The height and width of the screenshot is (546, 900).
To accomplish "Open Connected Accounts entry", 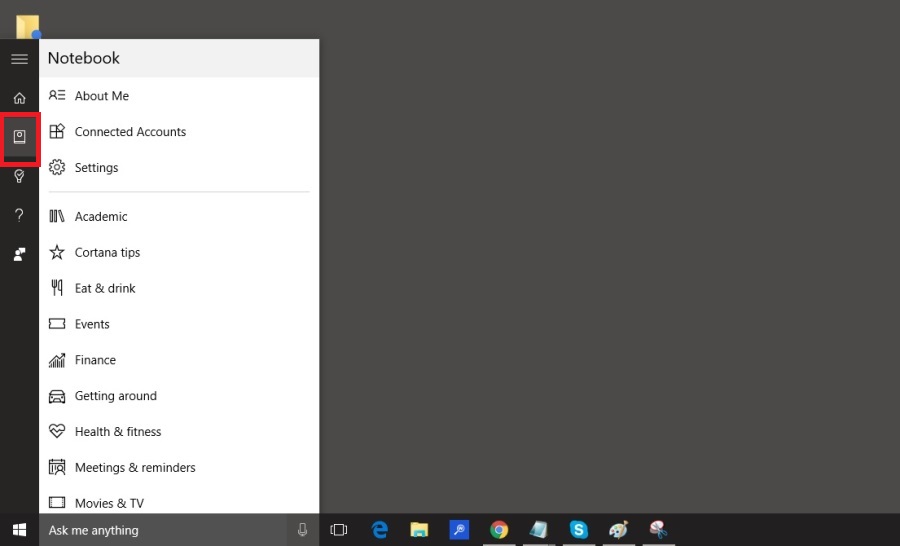I will (179, 131).
